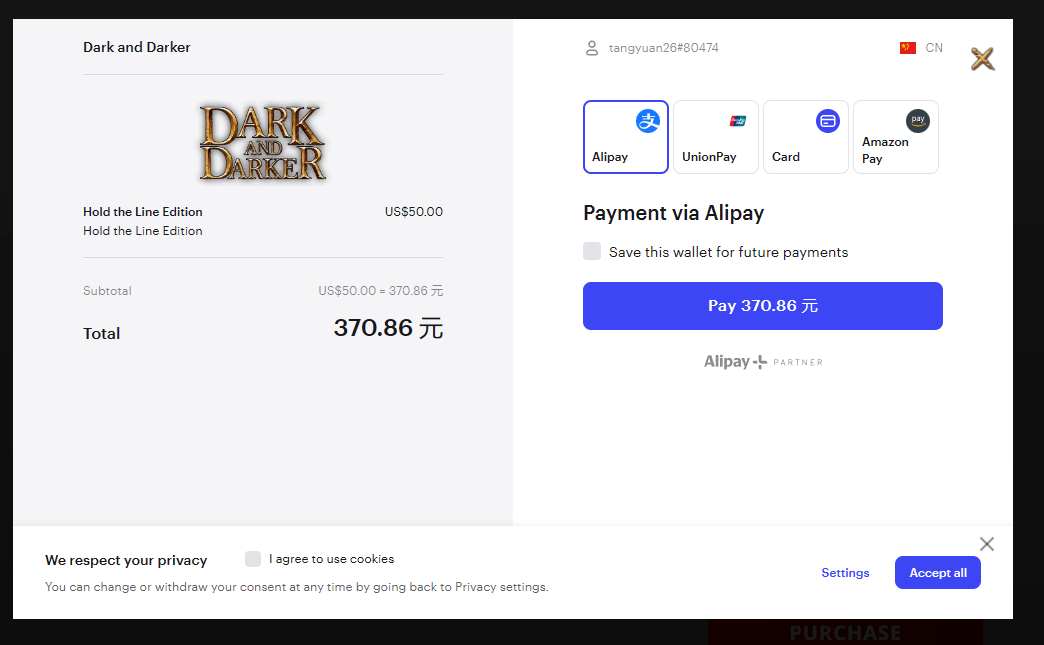Click the Accept all cookies button

click(938, 573)
